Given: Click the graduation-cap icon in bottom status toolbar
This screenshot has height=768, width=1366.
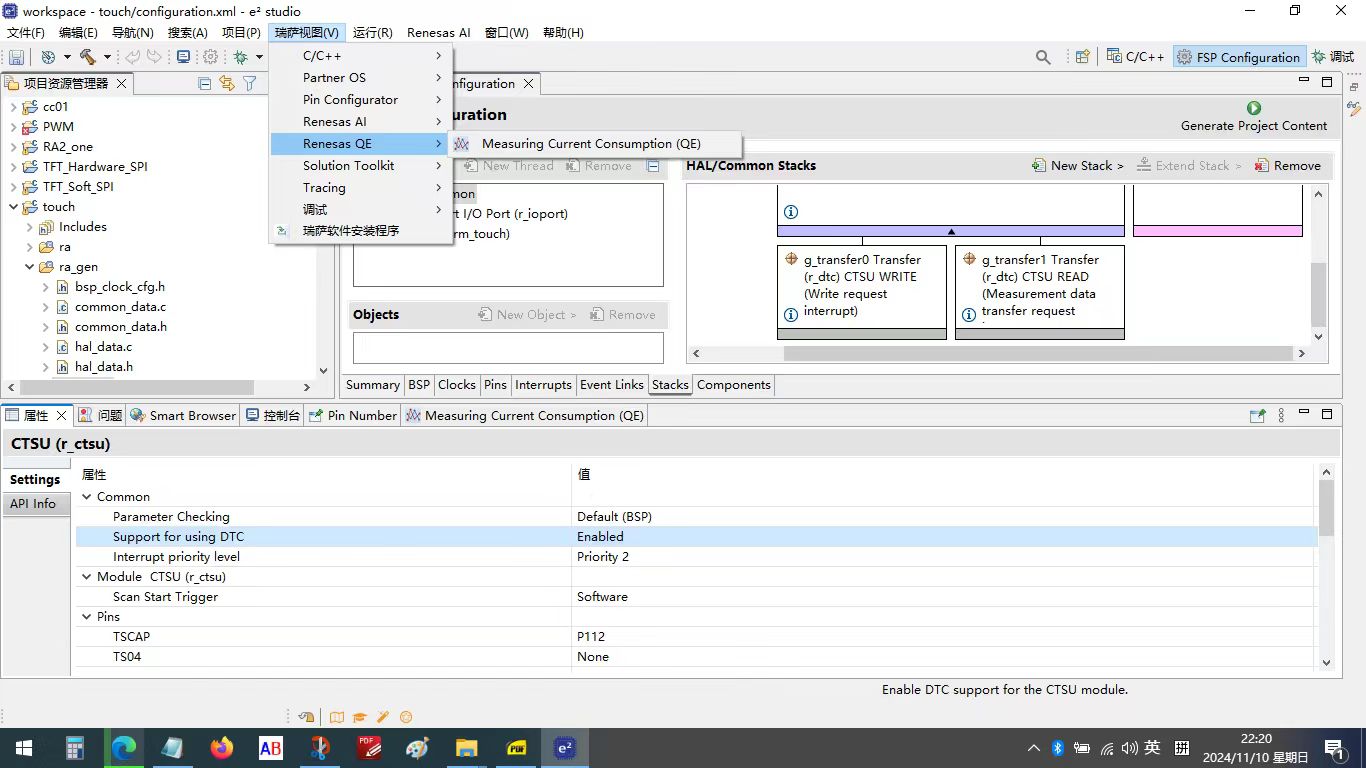Looking at the screenshot, I should pyautogui.click(x=360, y=717).
